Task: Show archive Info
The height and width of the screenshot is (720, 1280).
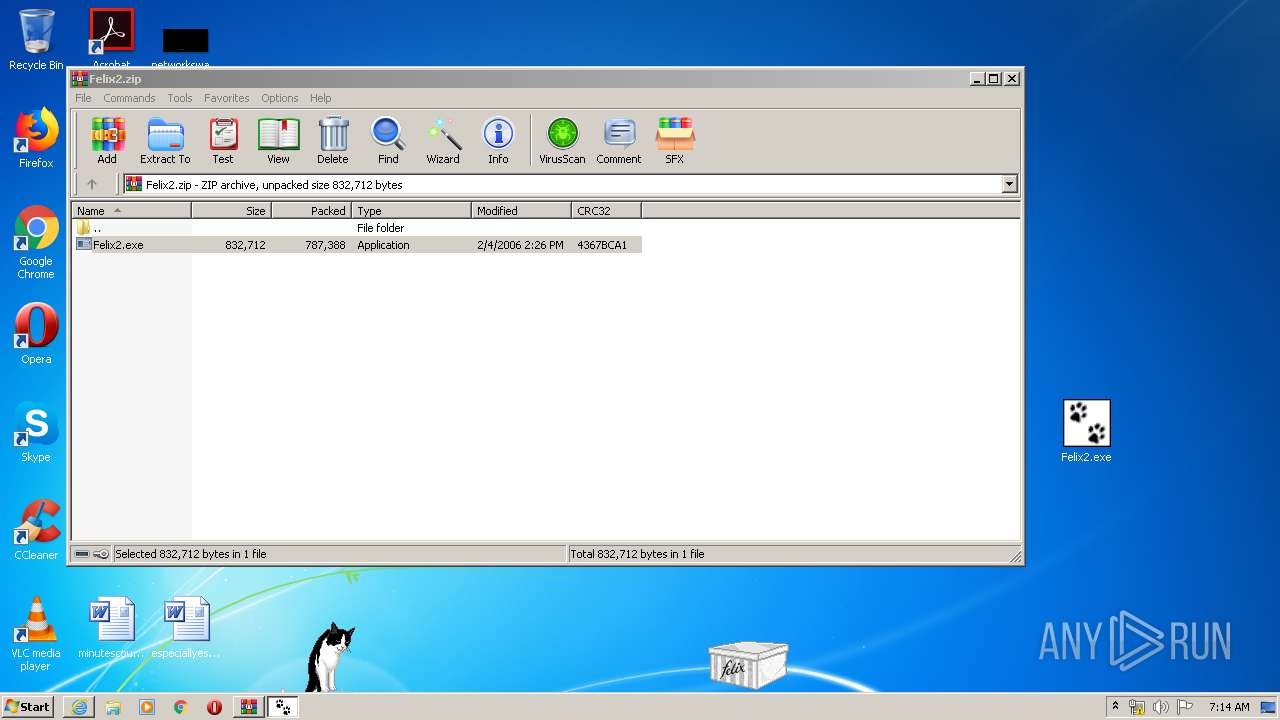Action: coord(498,140)
